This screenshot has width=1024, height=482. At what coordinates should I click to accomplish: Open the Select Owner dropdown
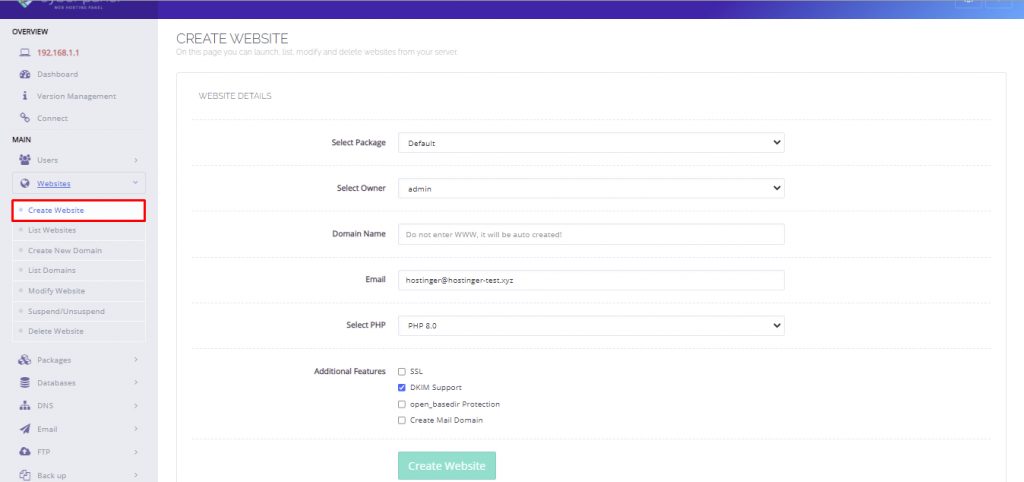pos(591,188)
